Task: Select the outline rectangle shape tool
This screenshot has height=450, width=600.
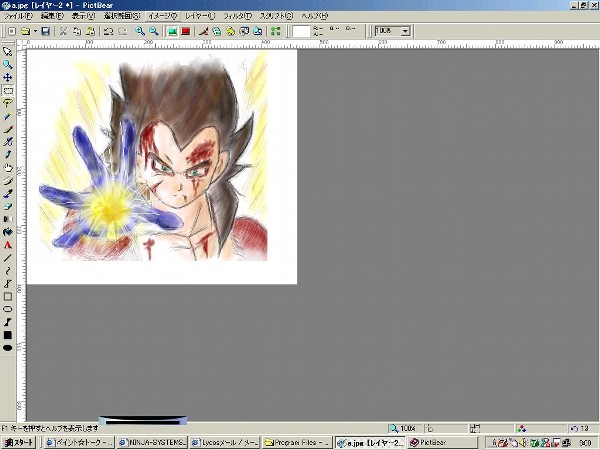Action: 8,297
